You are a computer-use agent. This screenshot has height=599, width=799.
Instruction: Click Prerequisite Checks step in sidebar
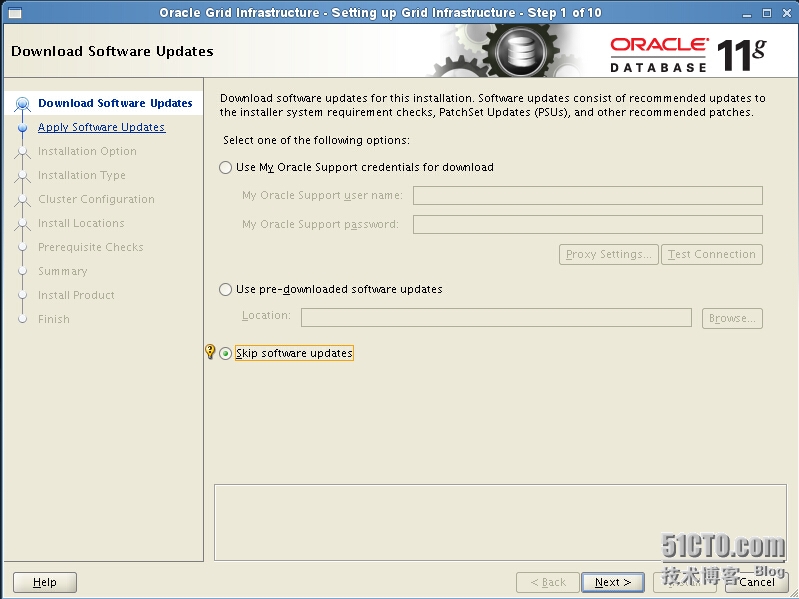click(x=91, y=247)
